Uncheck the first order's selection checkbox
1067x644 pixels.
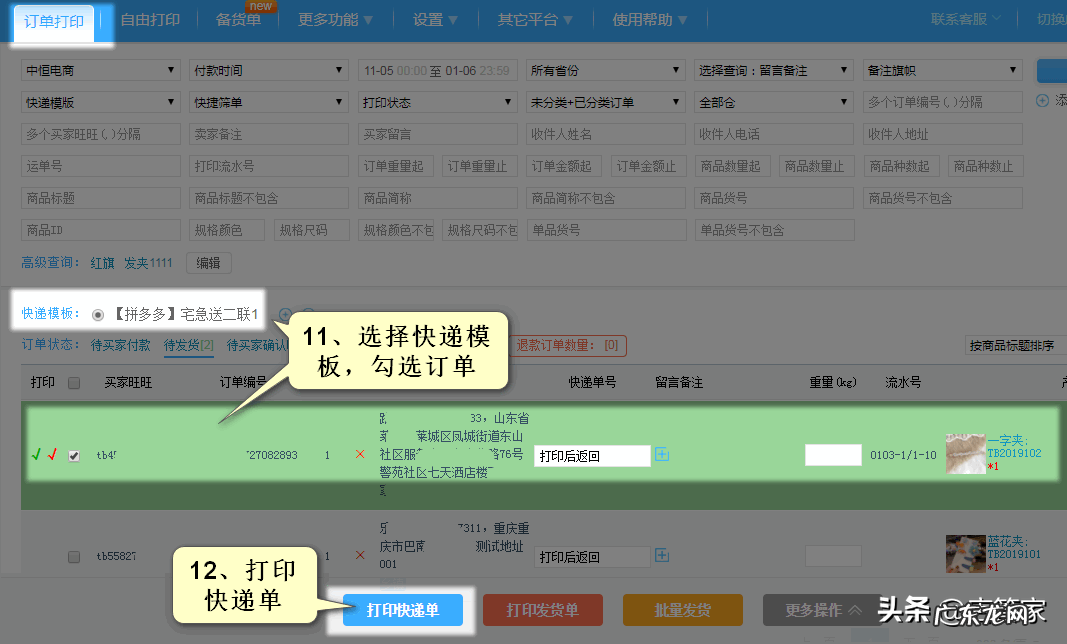click(x=74, y=454)
